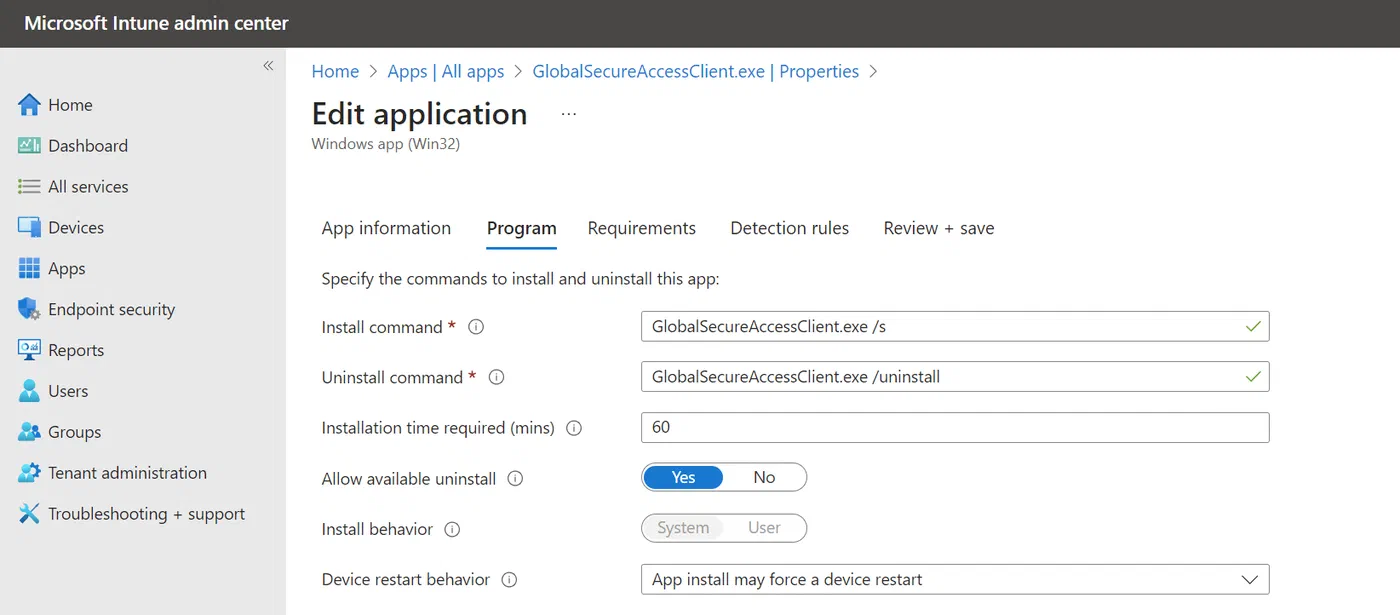
Task: Click the Endpoint security shield icon
Action: click(29, 310)
